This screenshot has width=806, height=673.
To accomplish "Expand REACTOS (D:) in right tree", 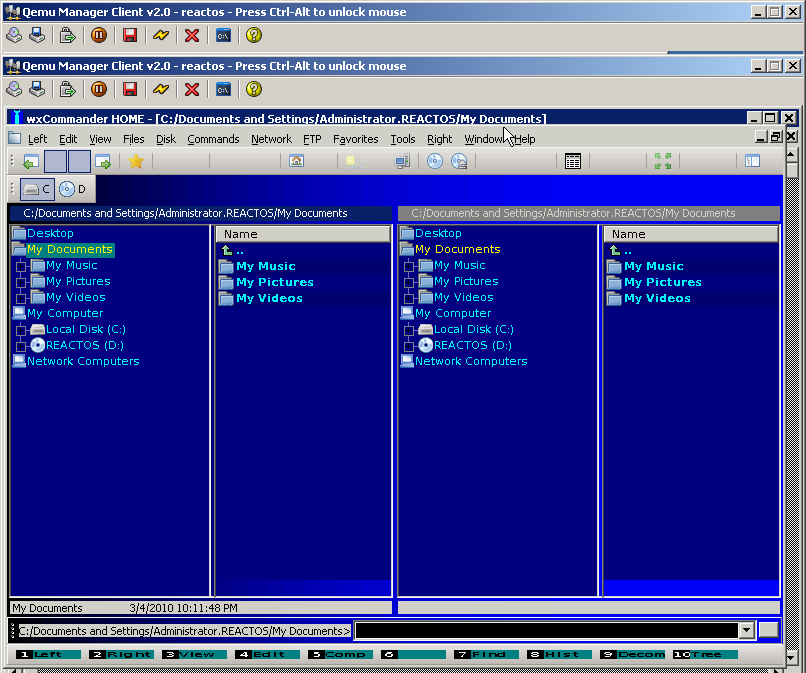I will click(x=409, y=346).
